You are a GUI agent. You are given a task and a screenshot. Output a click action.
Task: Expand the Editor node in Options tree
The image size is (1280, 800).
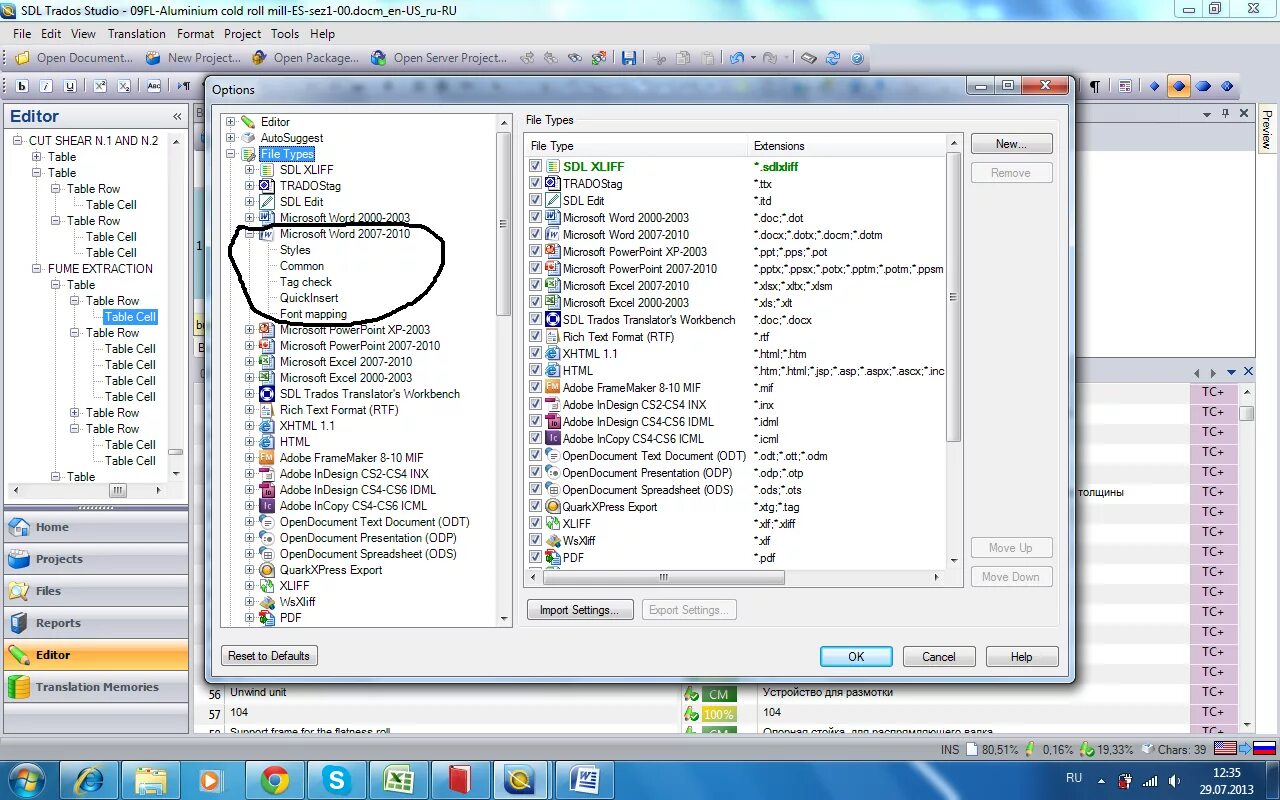231,122
